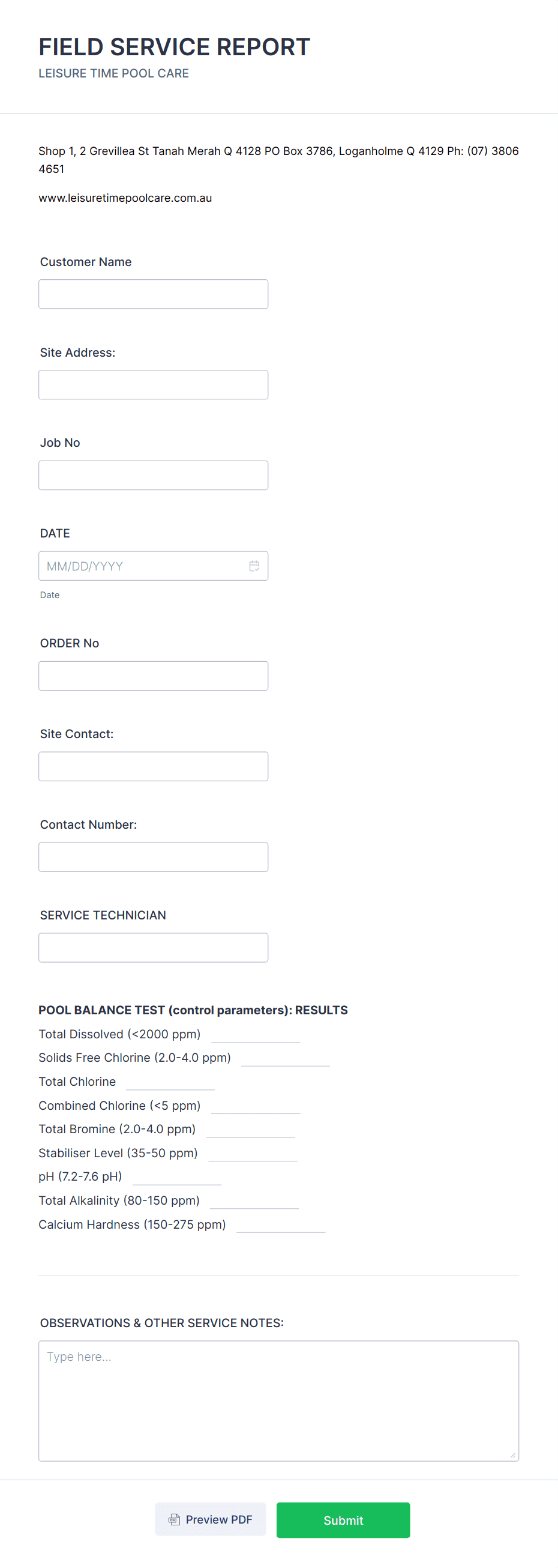Click the Site Contact text box
The height and width of the screenshot is (1568, 558).
coord(153,766)
